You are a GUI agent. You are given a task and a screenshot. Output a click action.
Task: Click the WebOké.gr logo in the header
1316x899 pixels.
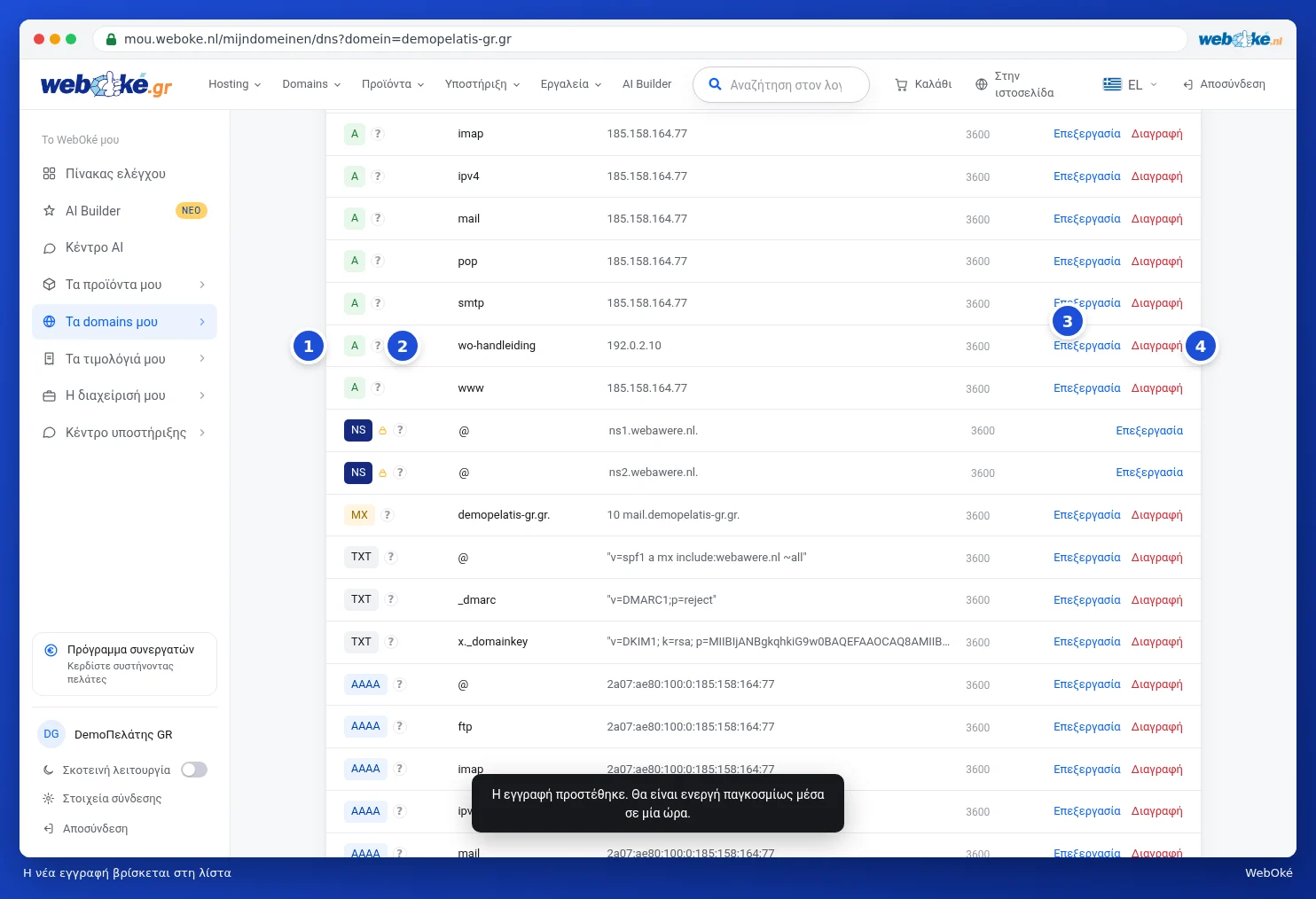tap(106, 84)
